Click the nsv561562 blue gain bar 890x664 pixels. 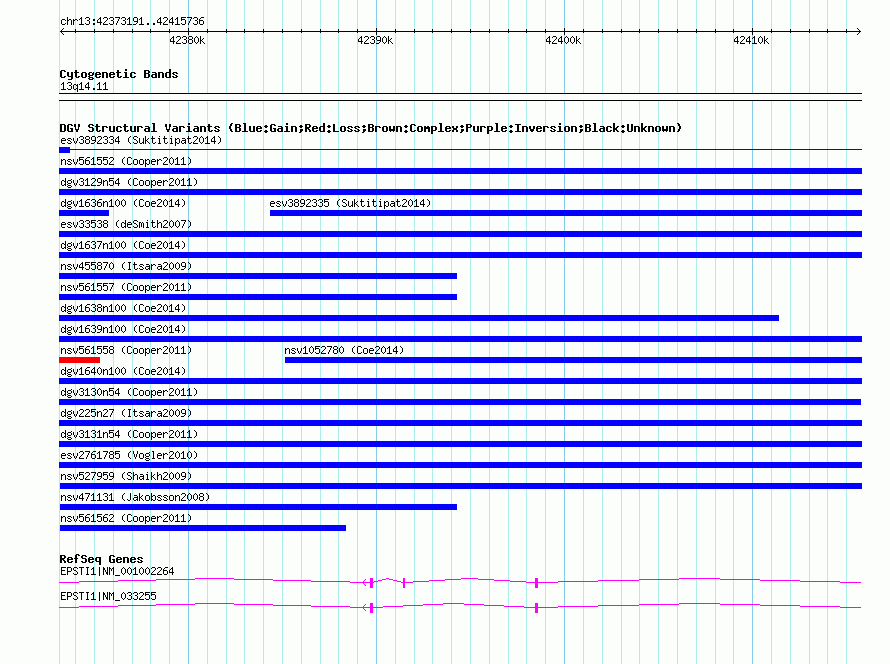203,528
